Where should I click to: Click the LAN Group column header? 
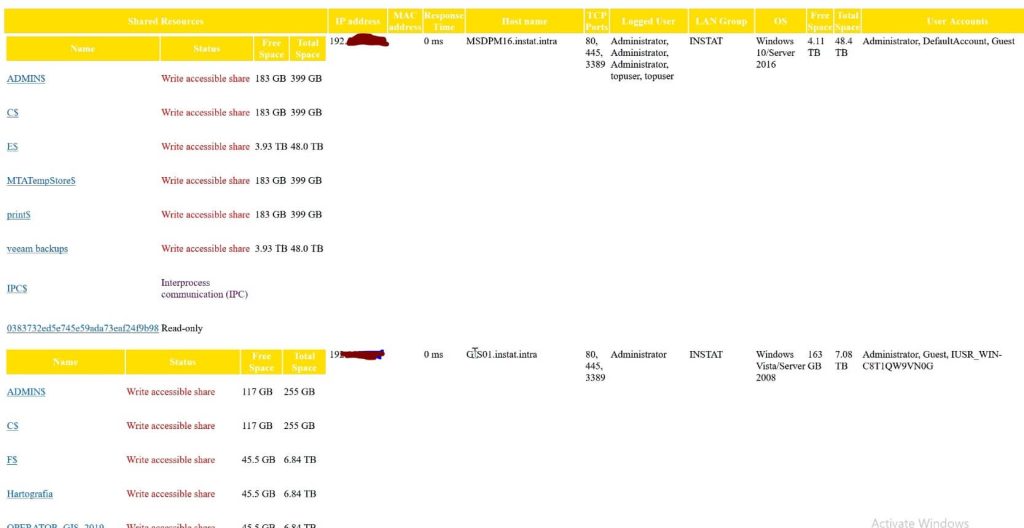pyautogui.click(x=720, y=21)
